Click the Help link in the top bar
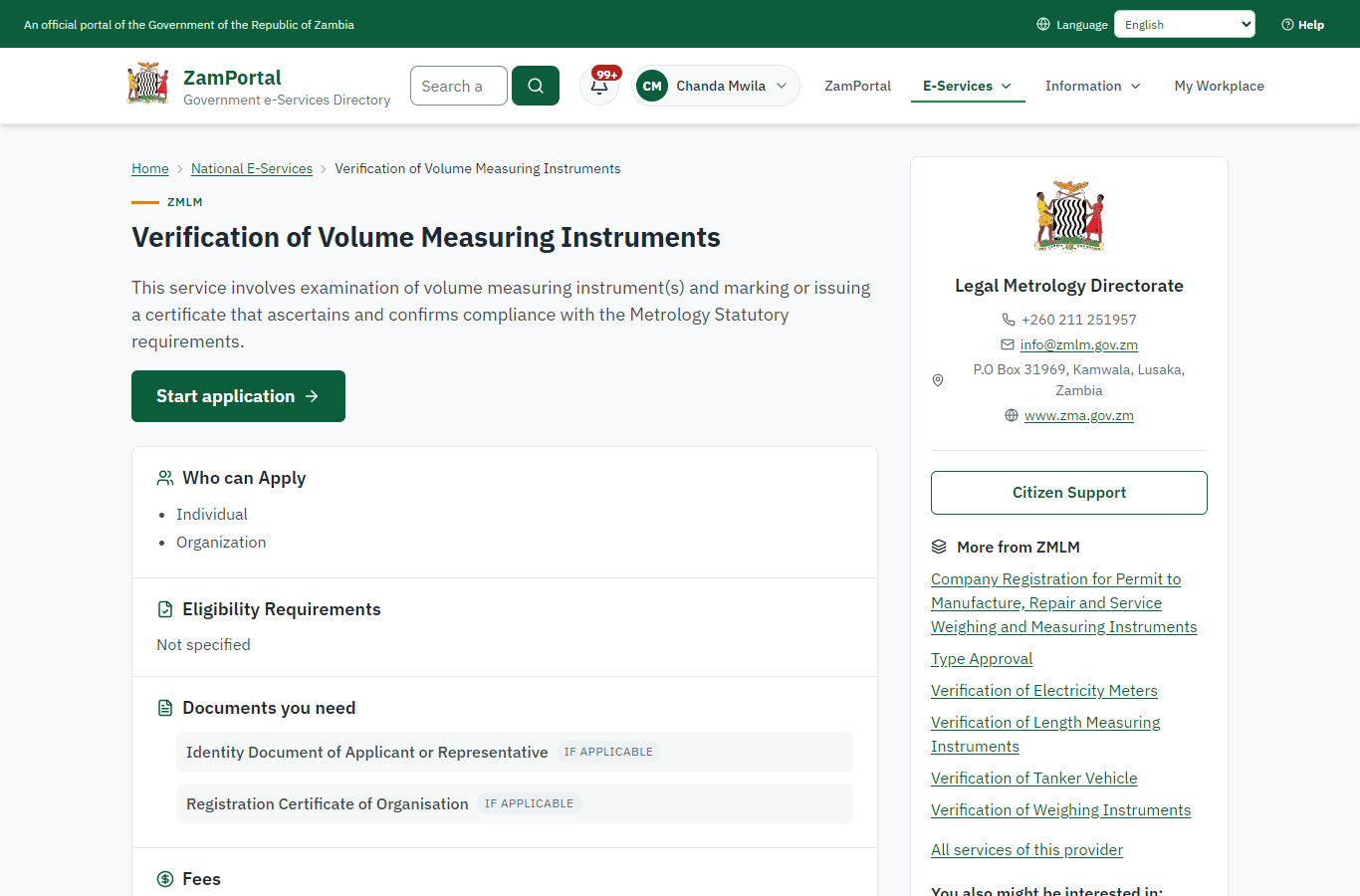1360x896 pixels. tap(1303, 25)
